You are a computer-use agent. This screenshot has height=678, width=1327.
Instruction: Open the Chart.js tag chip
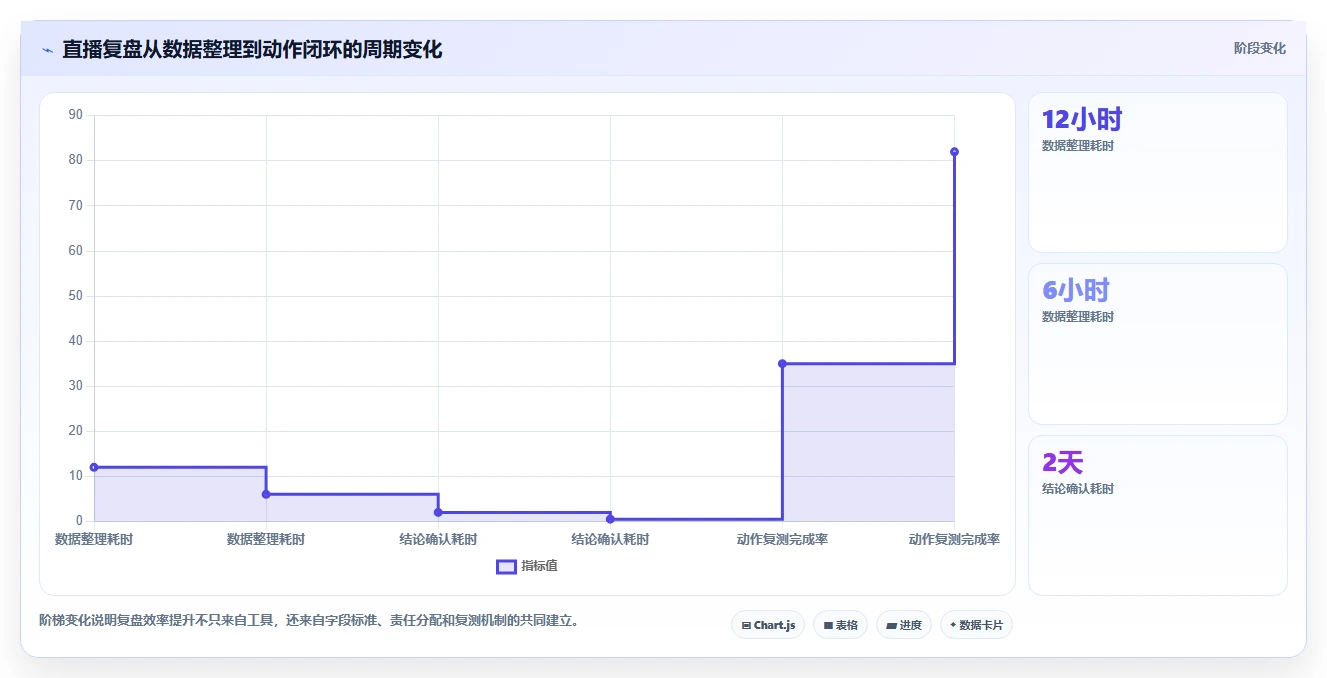(768, 625)
